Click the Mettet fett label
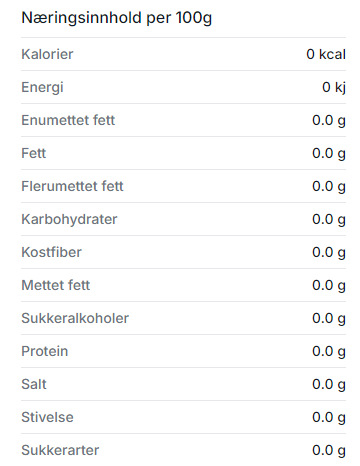Image resolution: width=360 pixels, height=466 pixels. [56, 285]
